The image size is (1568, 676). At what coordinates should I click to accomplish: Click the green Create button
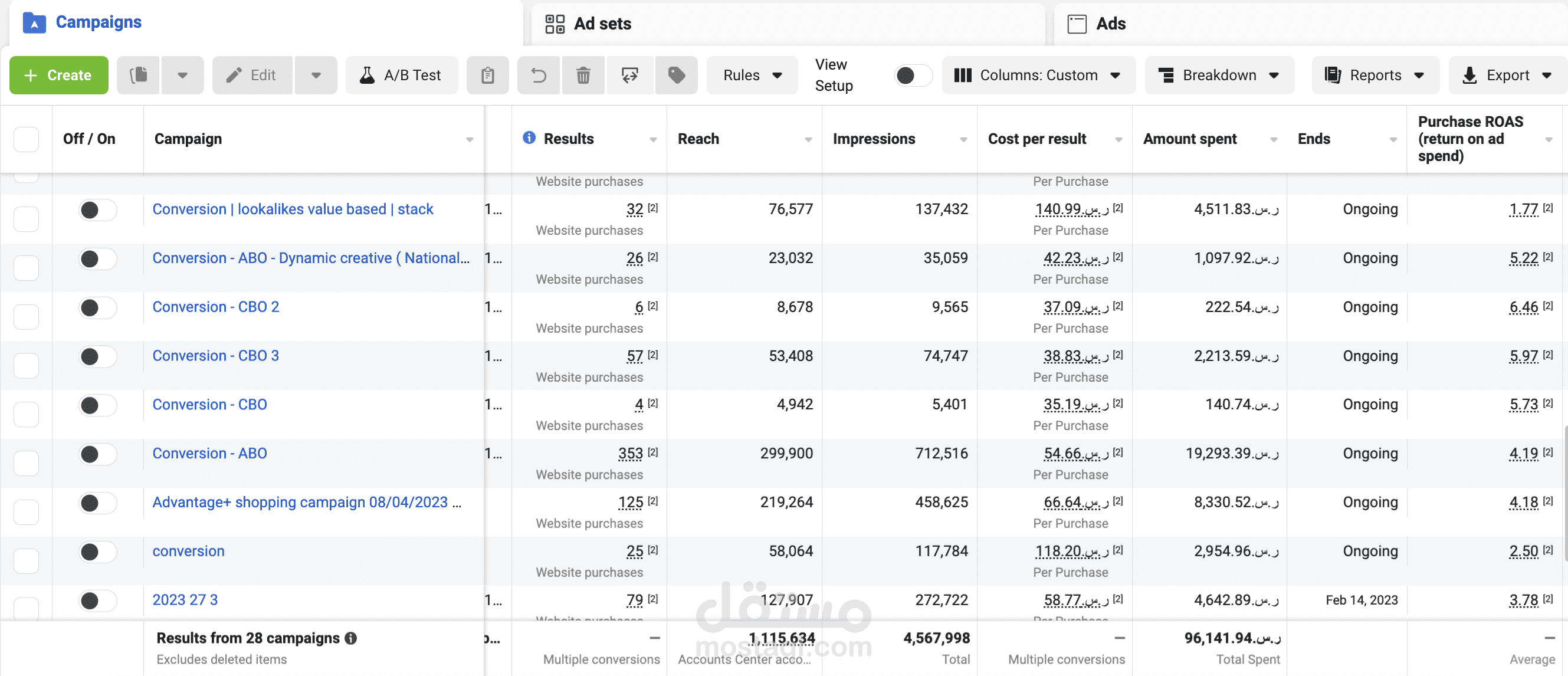58,76
